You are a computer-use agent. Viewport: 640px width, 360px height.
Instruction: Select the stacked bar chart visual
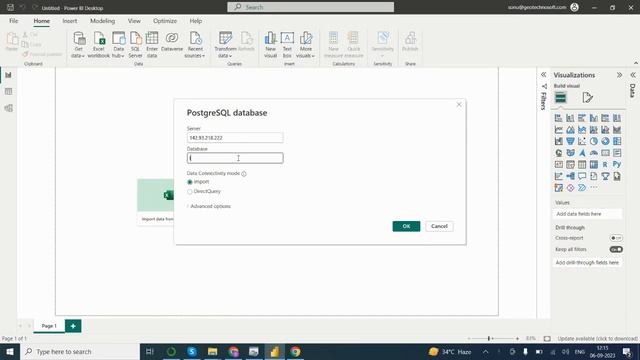coord(558,118)
